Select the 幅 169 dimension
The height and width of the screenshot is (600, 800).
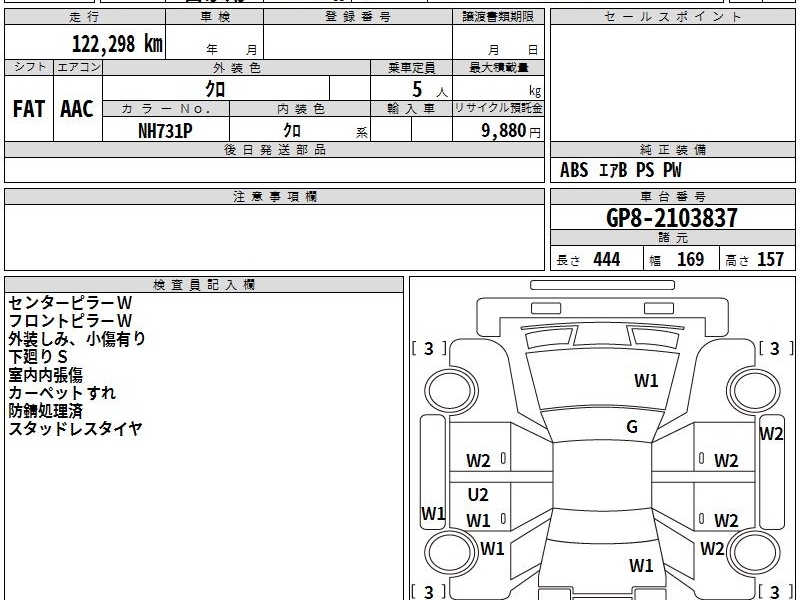[677, 259]
